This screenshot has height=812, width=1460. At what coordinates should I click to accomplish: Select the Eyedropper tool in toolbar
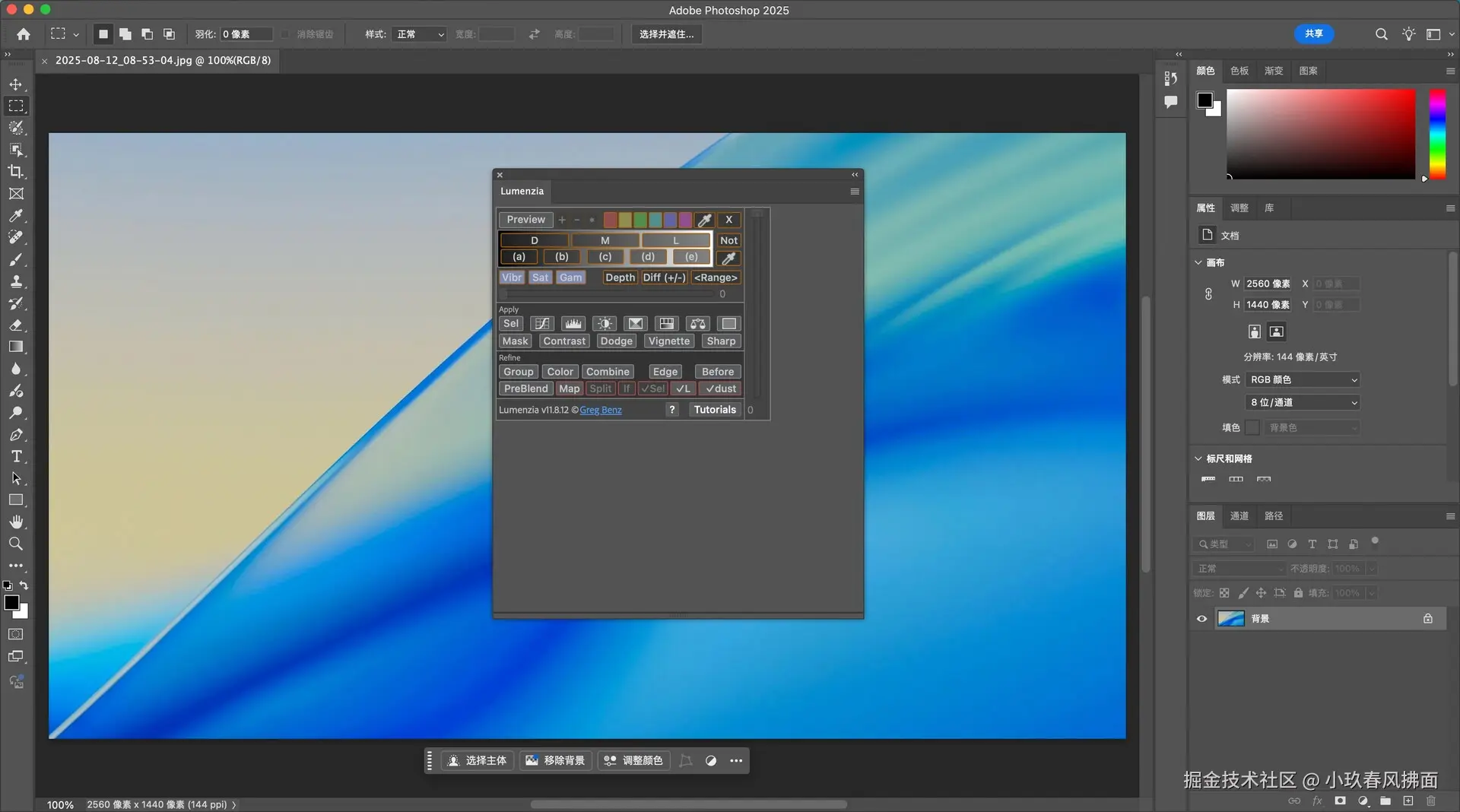[16, 216]
